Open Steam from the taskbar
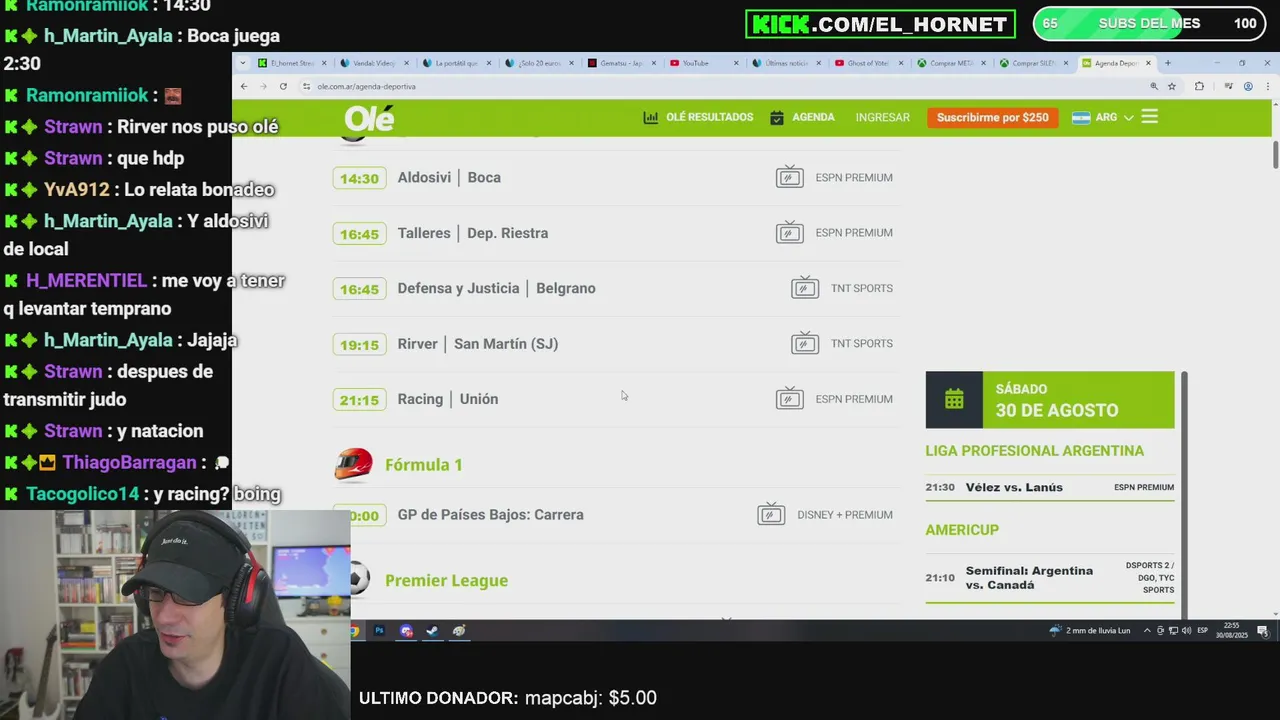Viewport: 1280px width, 720px height. click(432, 631)
